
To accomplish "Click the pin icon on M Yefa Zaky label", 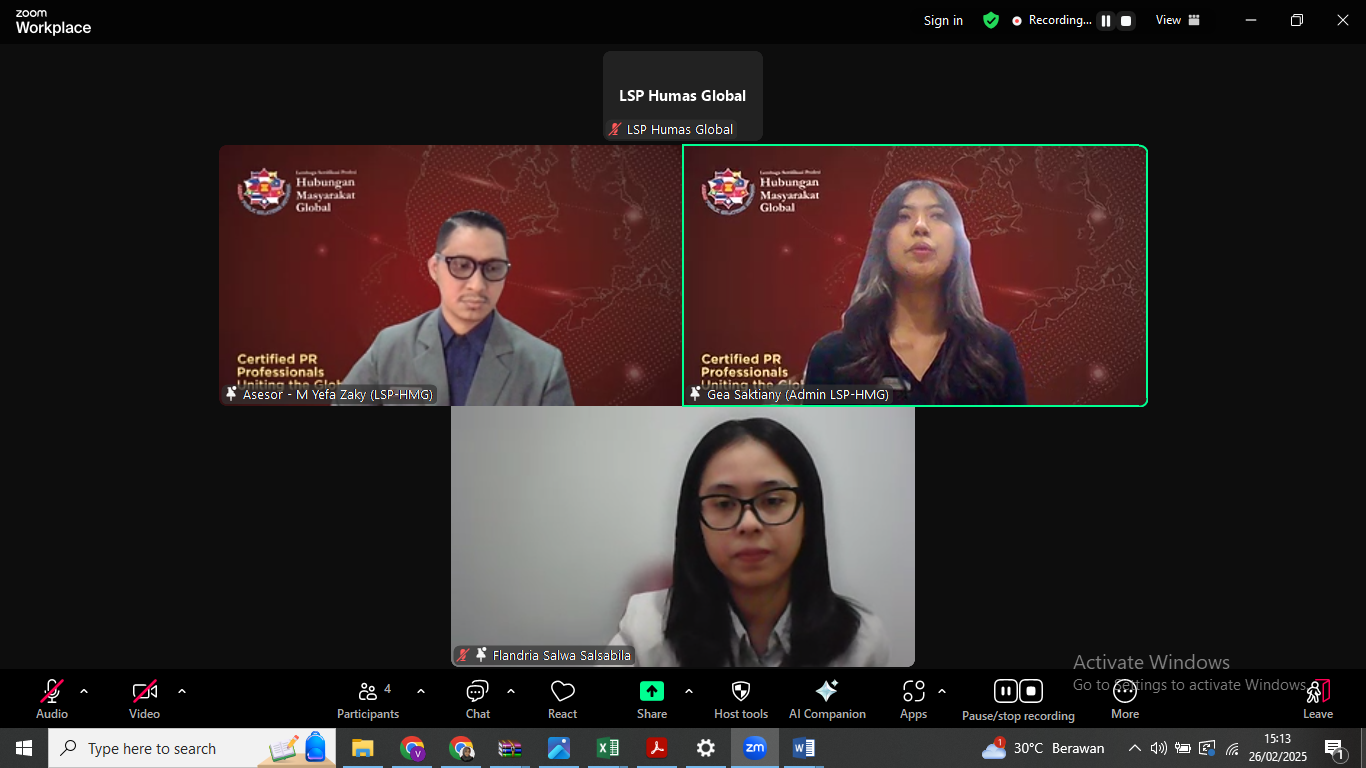I will pyautogui.click(x=231, y=394).
